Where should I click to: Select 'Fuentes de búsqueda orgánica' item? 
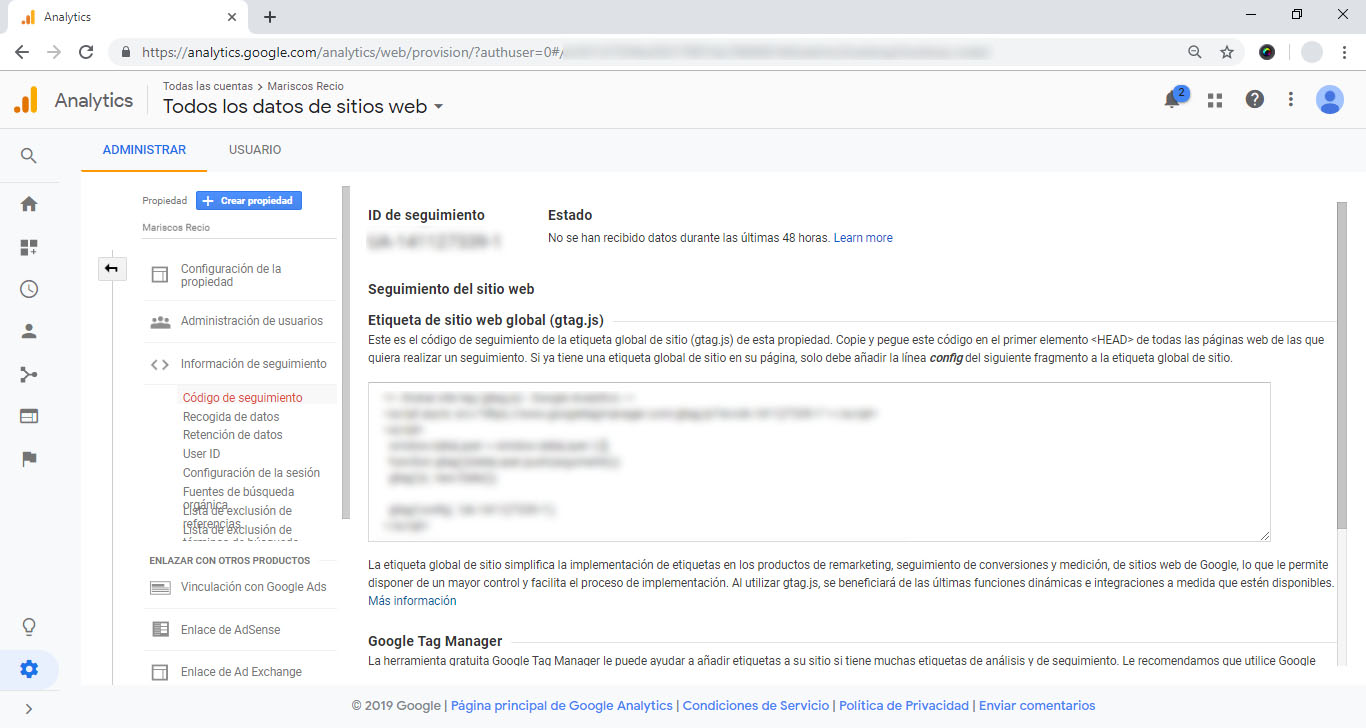tap(239, 497)
